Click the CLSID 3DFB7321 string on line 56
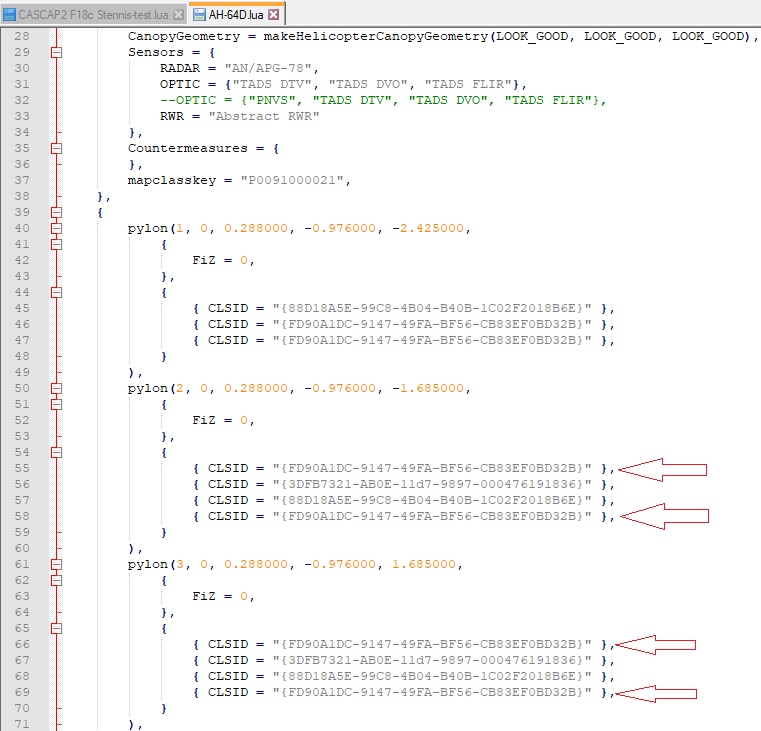 432,484
